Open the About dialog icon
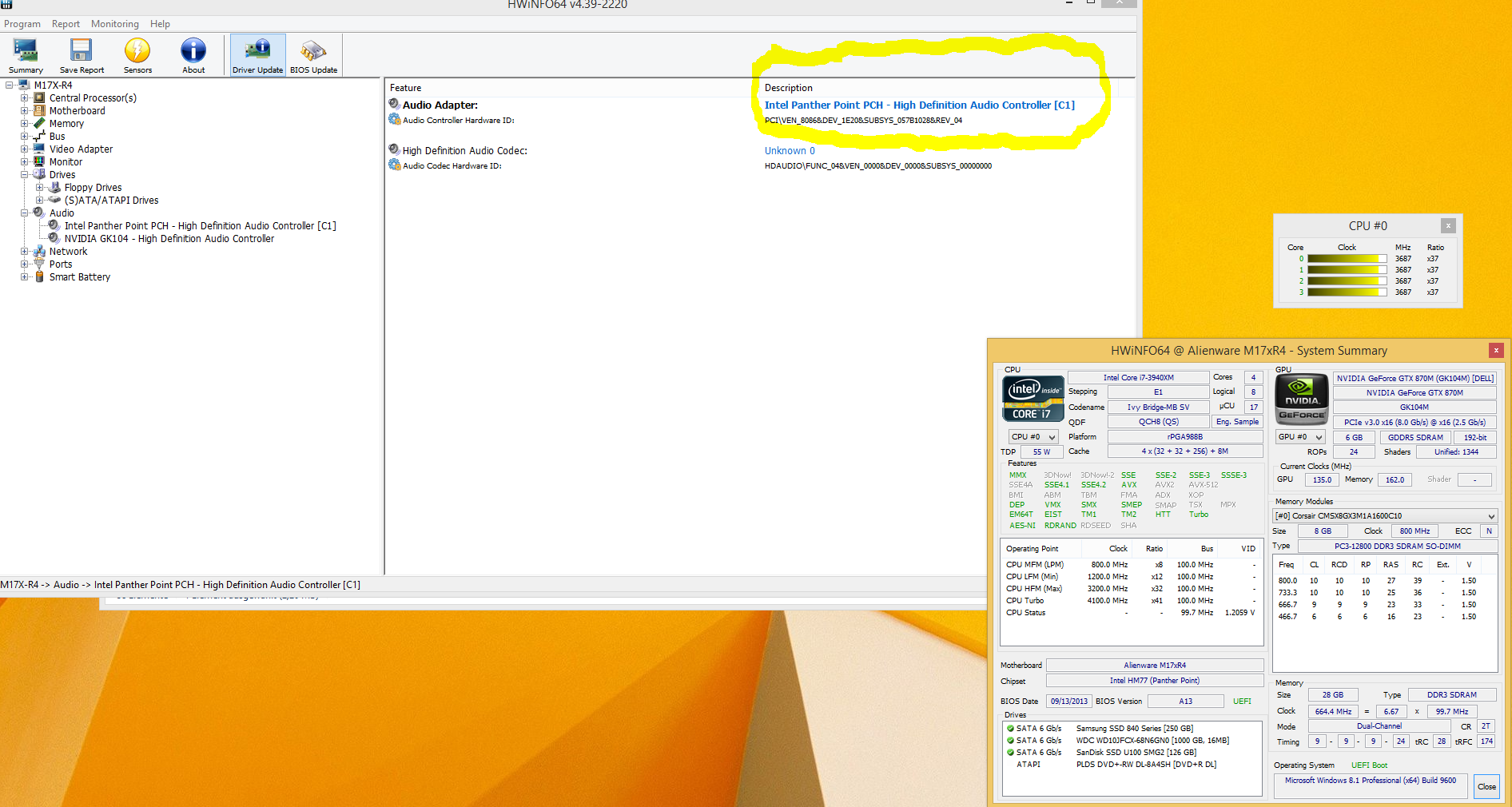 (193, 55)
